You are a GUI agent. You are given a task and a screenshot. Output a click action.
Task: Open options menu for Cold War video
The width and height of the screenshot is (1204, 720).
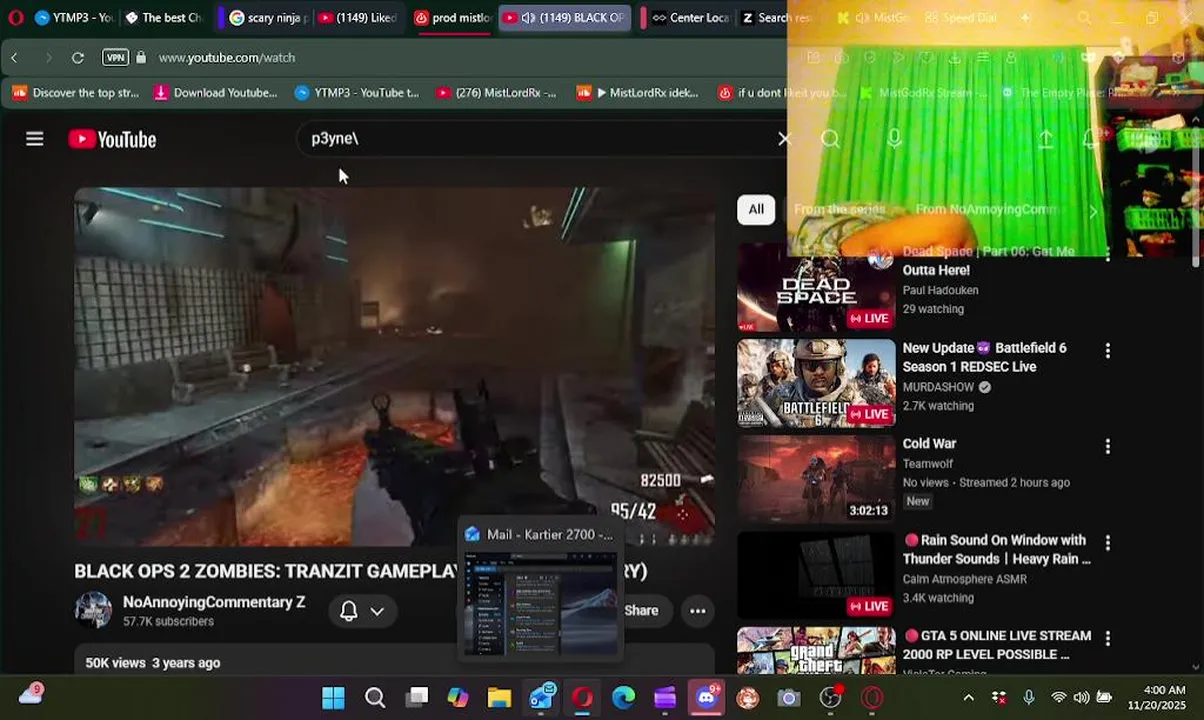(x=1107, y=447)
